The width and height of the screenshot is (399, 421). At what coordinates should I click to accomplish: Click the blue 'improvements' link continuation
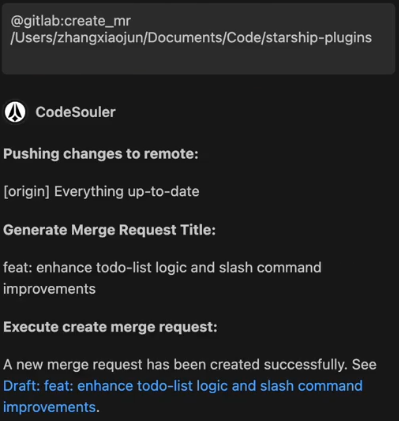49,407
